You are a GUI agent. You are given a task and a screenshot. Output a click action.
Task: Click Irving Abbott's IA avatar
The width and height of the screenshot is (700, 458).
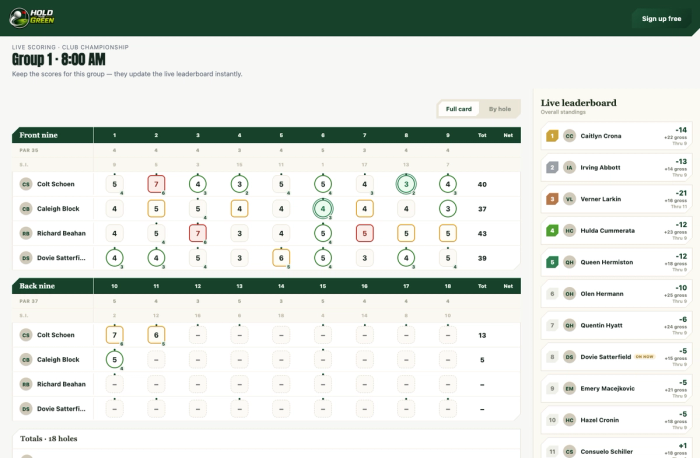569,167
